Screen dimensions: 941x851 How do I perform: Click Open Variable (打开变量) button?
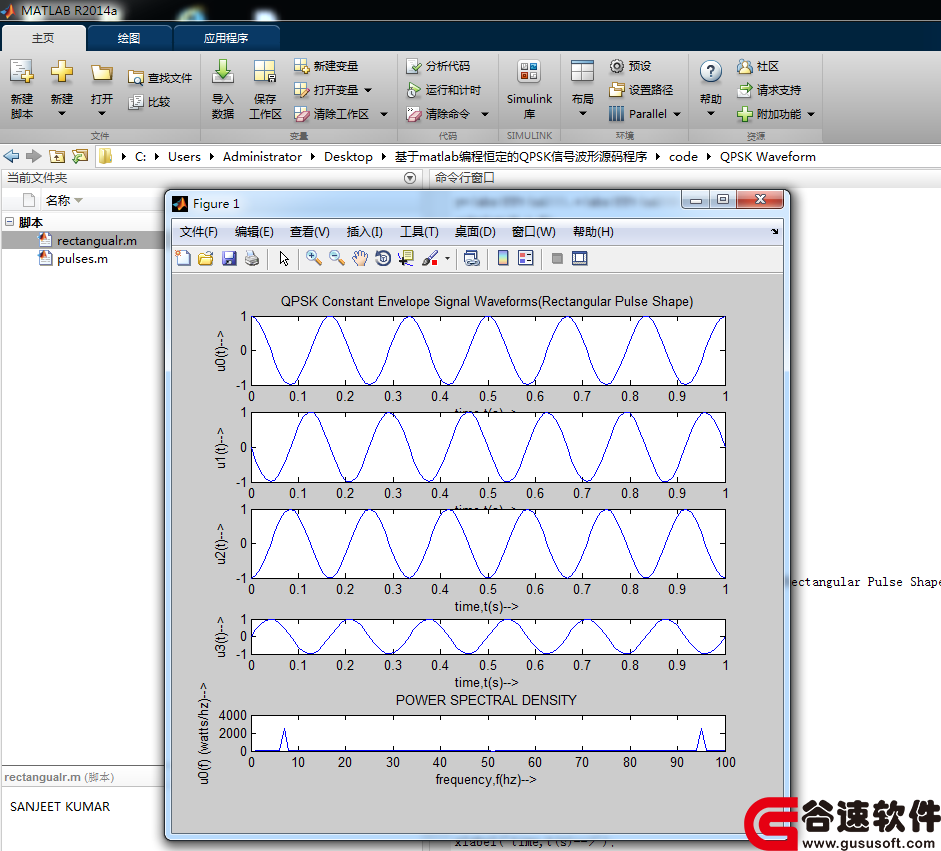tap(326, 90)
